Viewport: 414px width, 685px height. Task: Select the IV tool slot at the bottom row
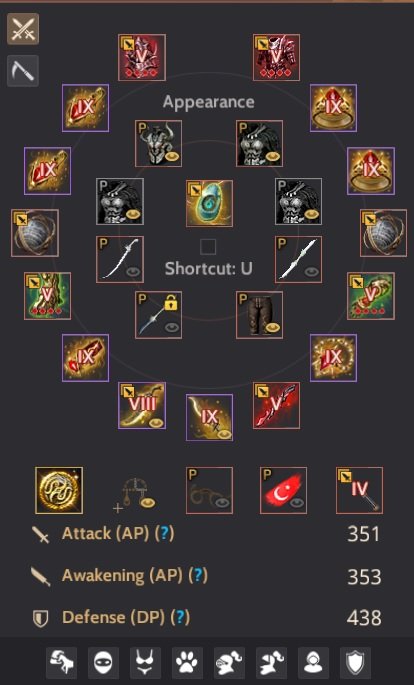tap(359, 490)
